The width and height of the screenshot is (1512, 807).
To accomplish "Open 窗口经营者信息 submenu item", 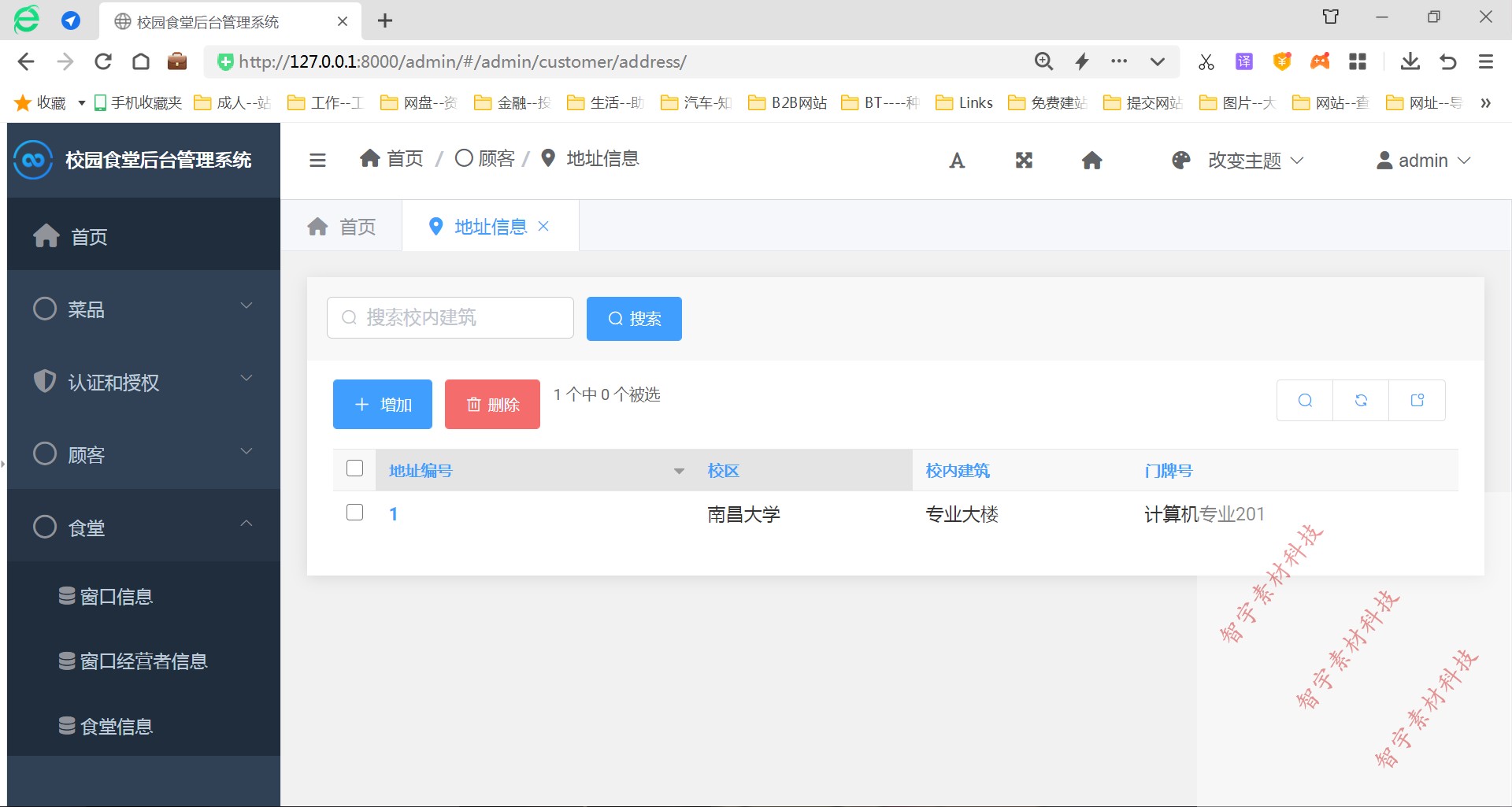I will coord(143,661).
